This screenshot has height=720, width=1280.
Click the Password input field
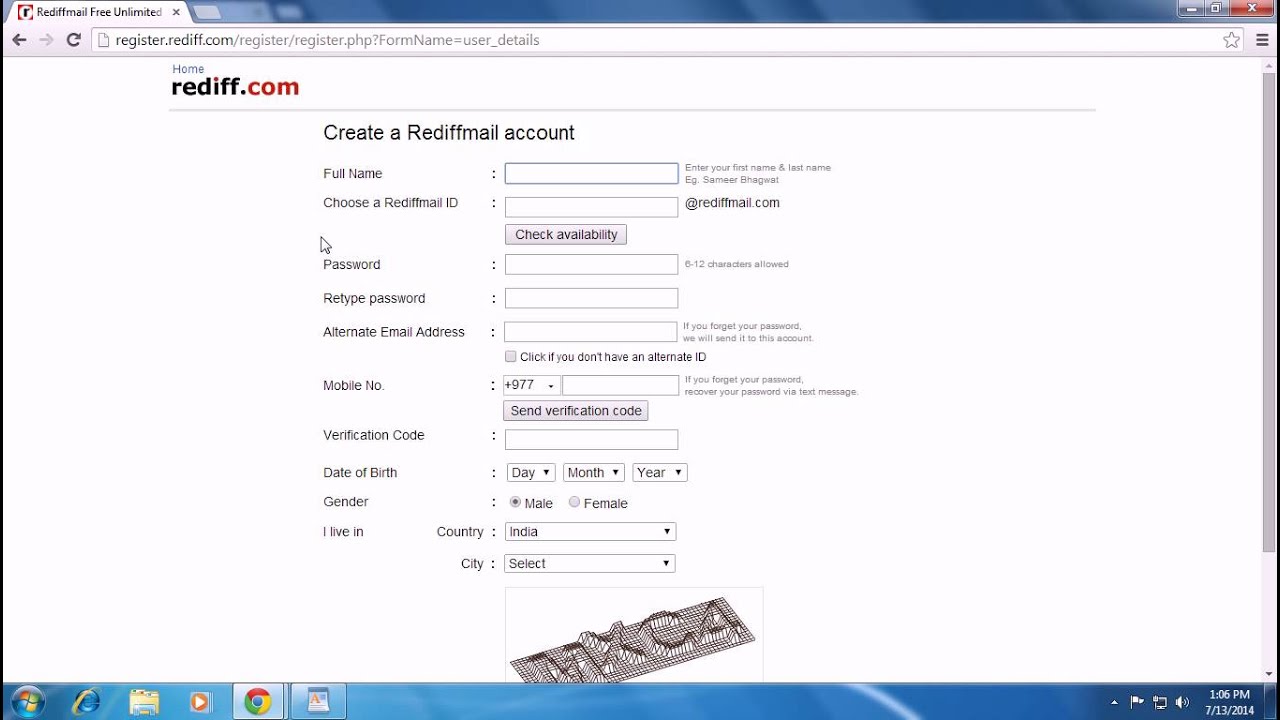pyautogui.click(x=591, y=264)
